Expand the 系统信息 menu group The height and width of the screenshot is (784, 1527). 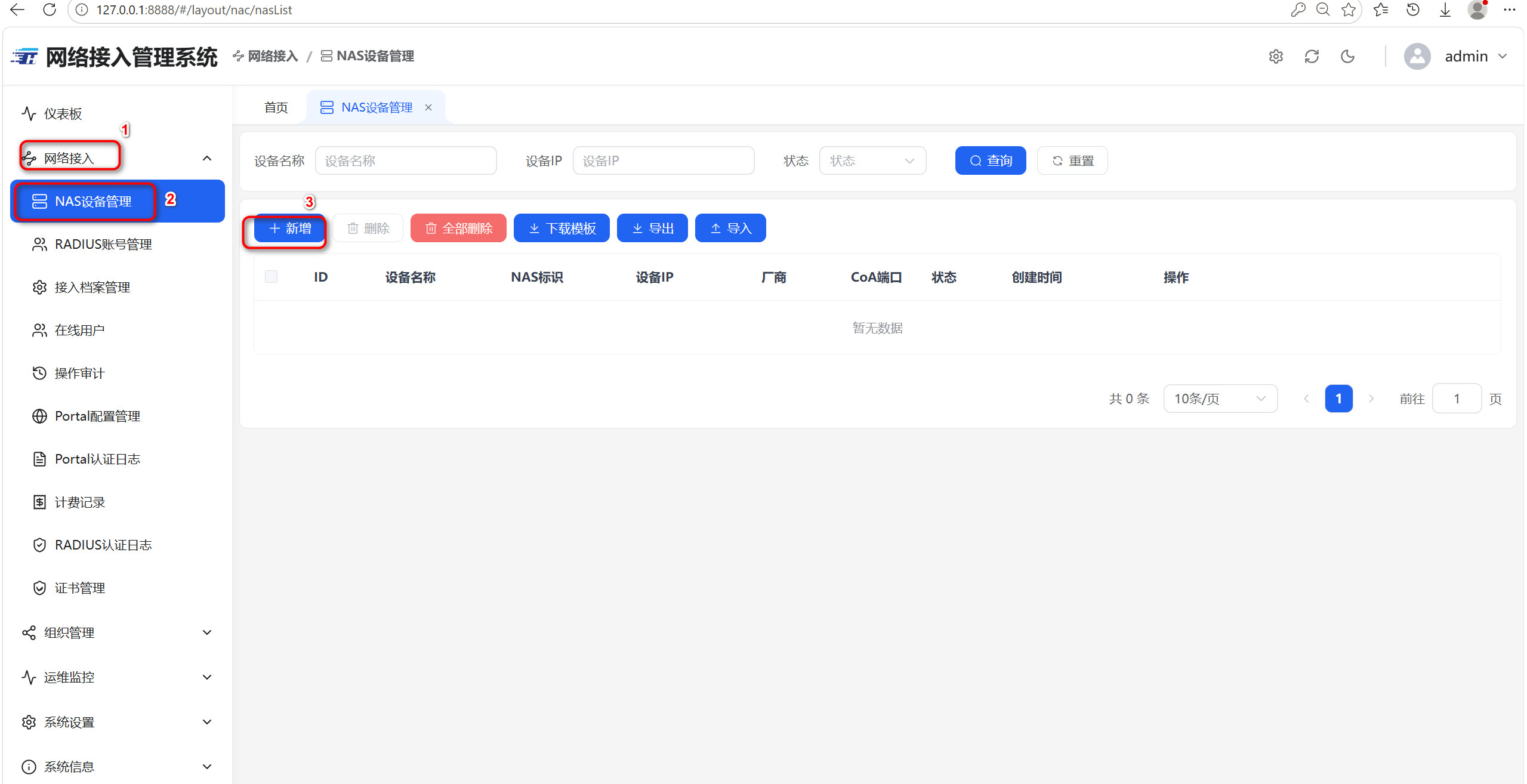pos(118,767)
